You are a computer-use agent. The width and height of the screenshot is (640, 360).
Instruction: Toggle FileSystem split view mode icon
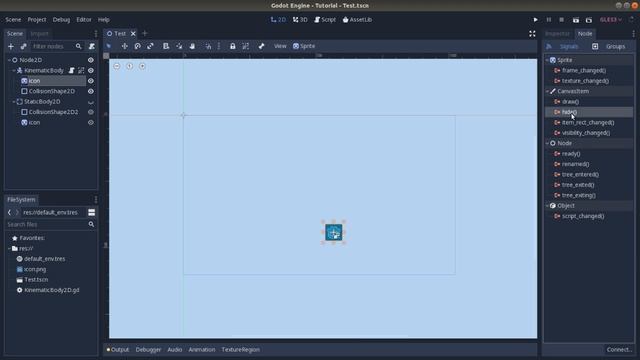[91, 213]
